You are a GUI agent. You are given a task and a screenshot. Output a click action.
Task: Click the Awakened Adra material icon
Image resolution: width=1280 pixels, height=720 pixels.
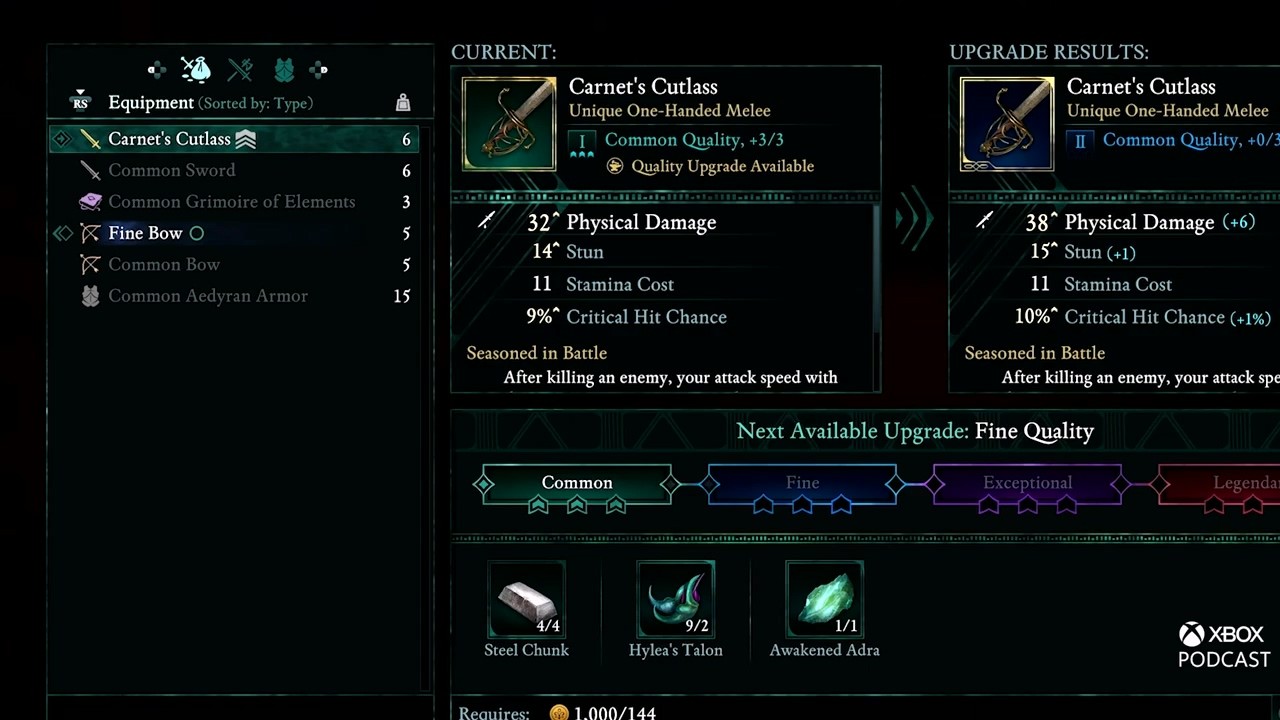824,600
